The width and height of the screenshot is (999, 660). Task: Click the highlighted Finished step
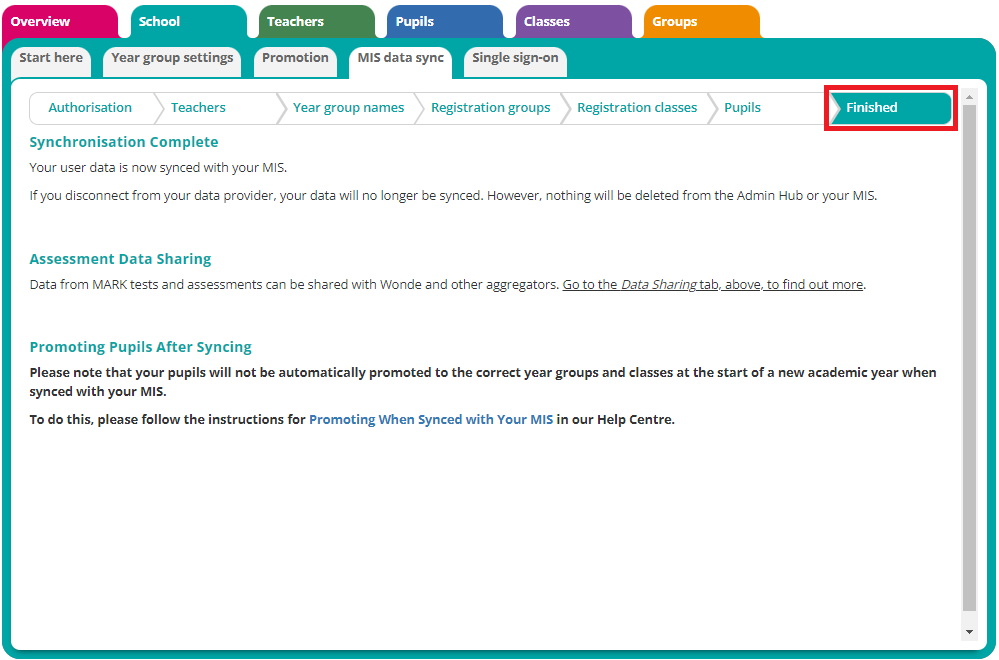pos(890,108)
